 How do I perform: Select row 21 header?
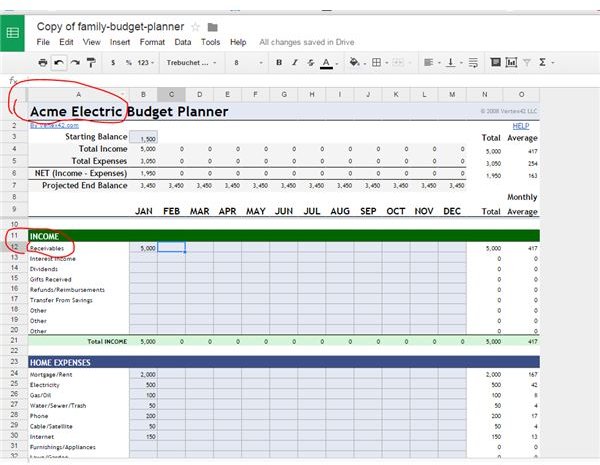(14, 341)
